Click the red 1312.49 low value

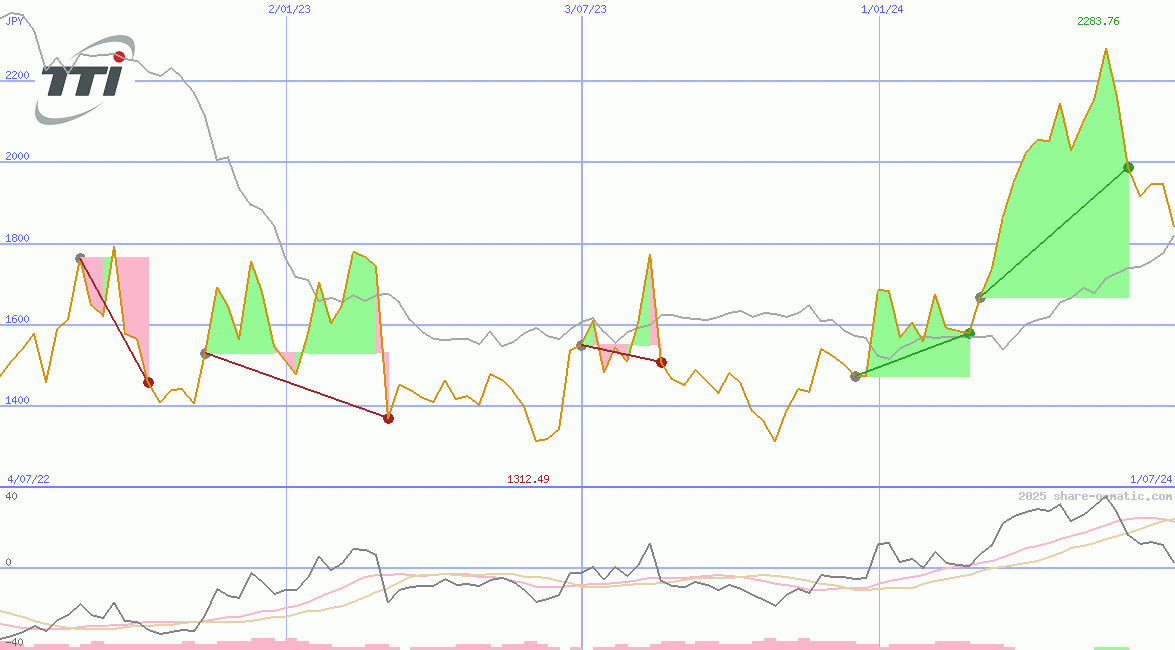[528, 479]
